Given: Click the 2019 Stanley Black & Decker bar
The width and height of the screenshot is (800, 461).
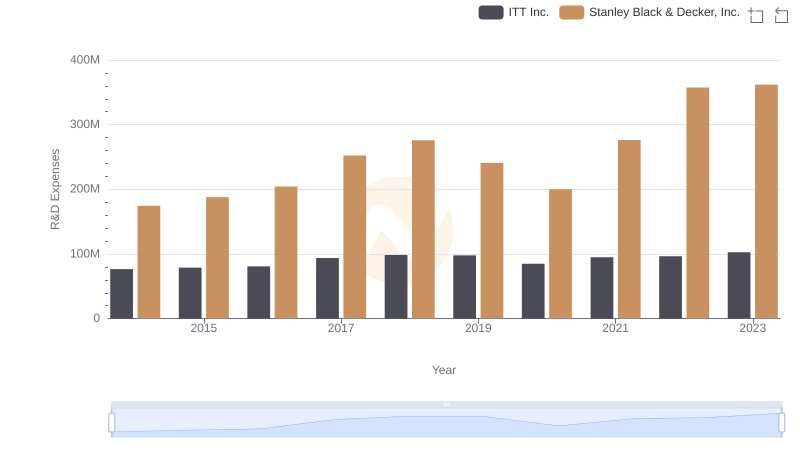Looking at the screenshot, I should [492, 241].
